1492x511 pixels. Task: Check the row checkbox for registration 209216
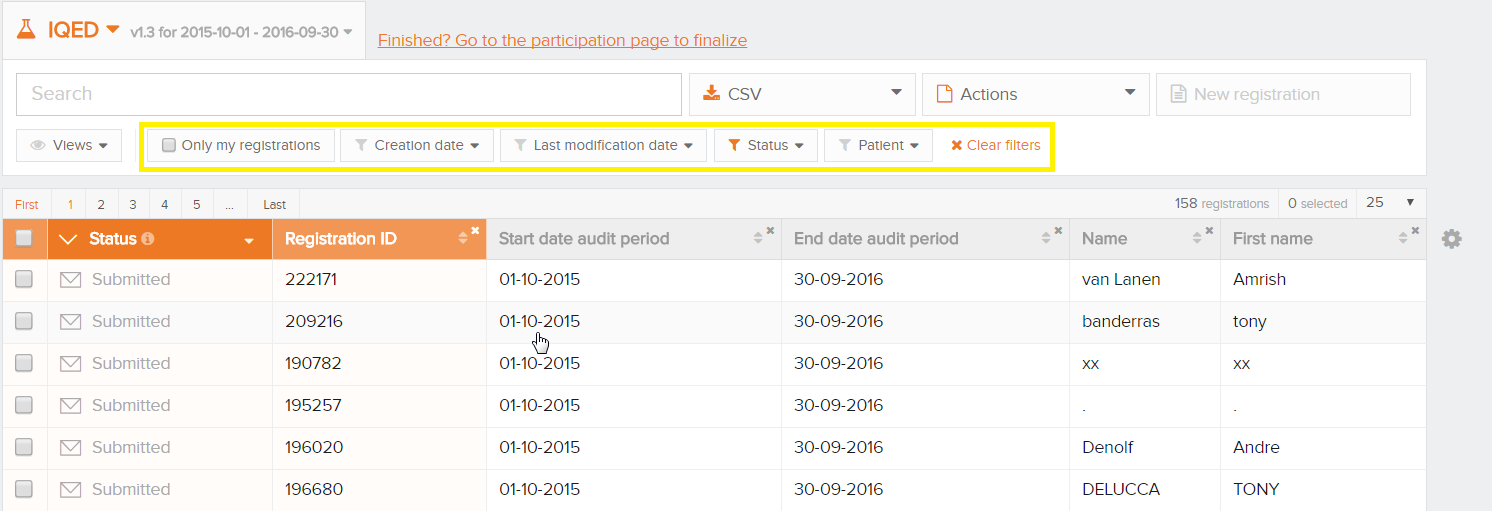point(24,321)
